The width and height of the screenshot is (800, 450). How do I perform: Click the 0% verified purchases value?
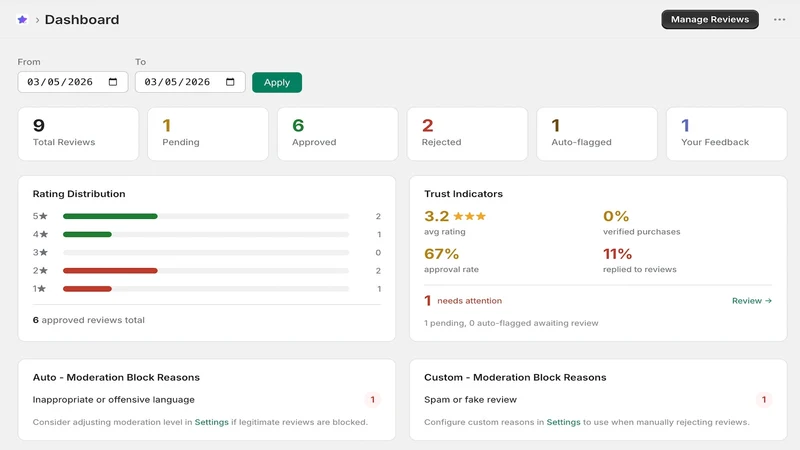coord(616,216)
